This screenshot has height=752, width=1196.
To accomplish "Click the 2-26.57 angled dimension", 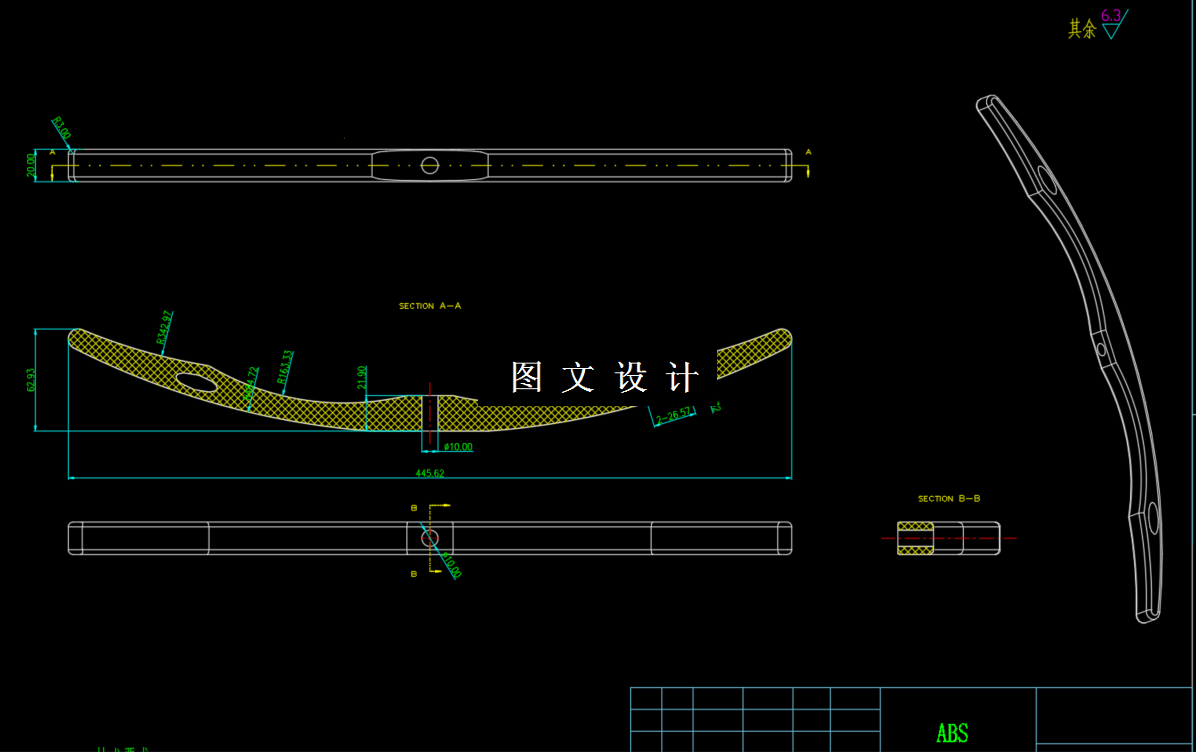I will pyautogui.click(x=674, y=416).
